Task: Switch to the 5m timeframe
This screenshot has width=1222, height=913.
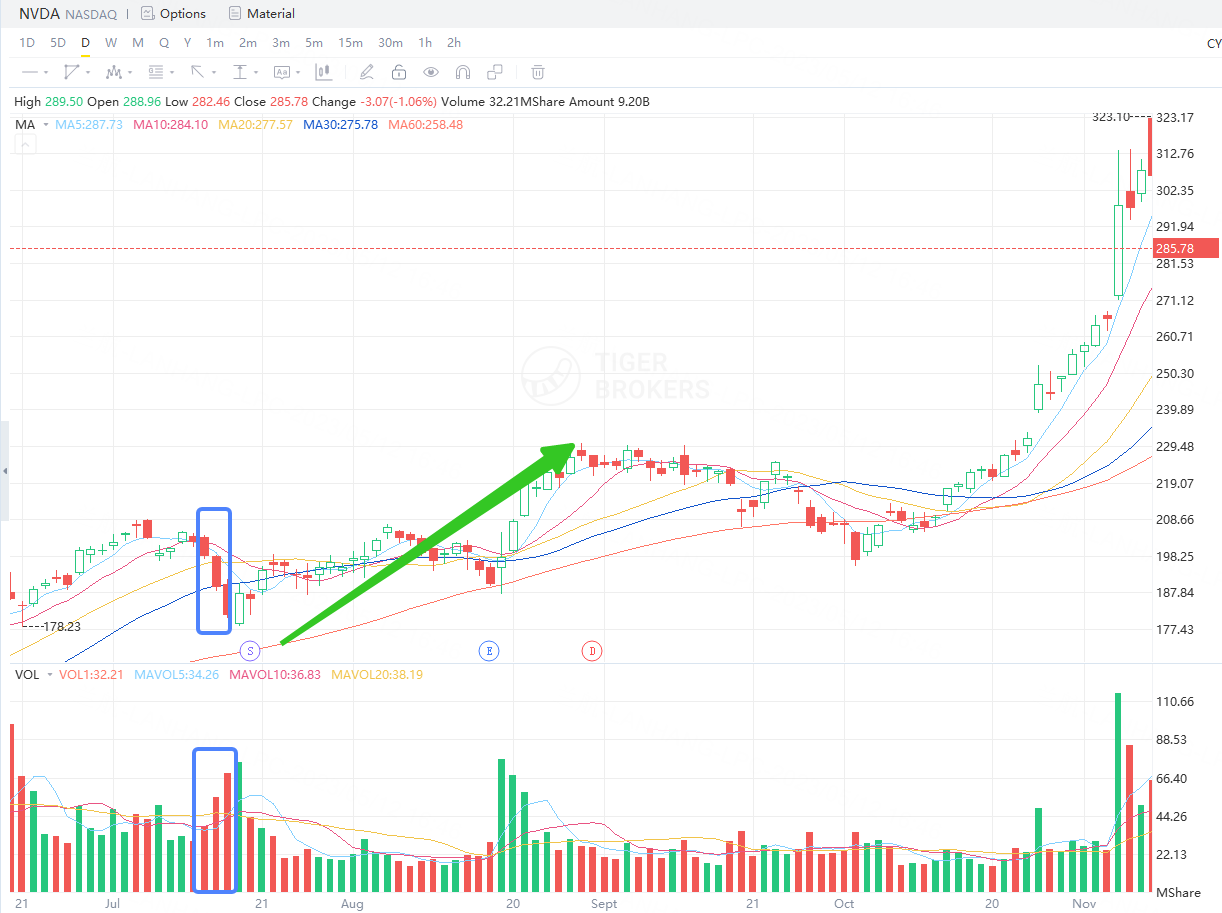Action: [x=314, y=42]
